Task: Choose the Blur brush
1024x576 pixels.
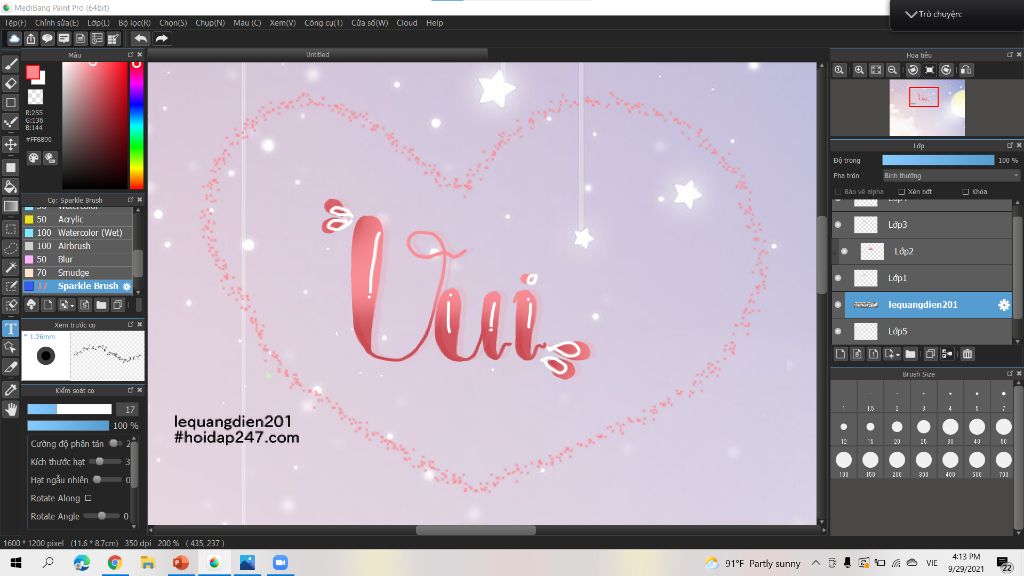Action: 78,259
